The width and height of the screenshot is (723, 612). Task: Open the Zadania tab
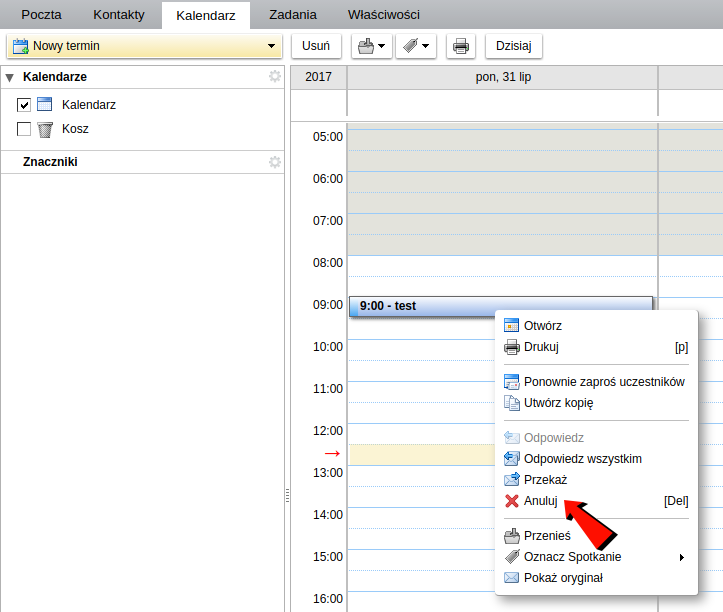click(293, 15)
